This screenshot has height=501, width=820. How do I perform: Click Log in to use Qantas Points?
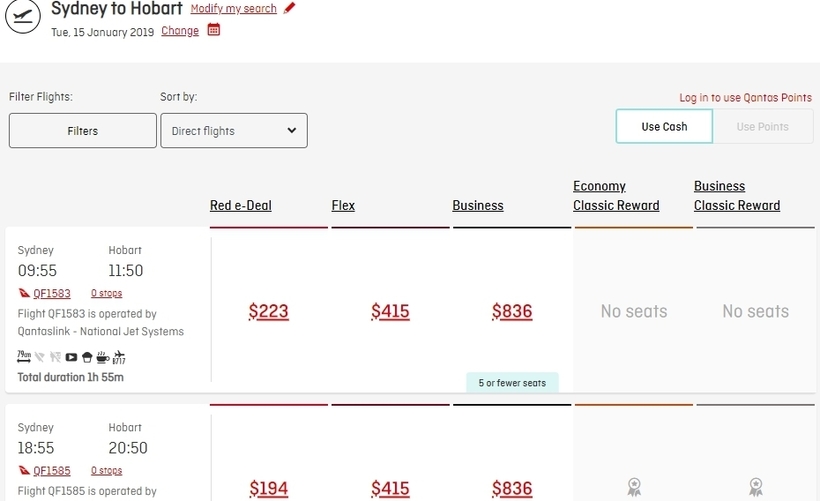[x=745, y=98]
